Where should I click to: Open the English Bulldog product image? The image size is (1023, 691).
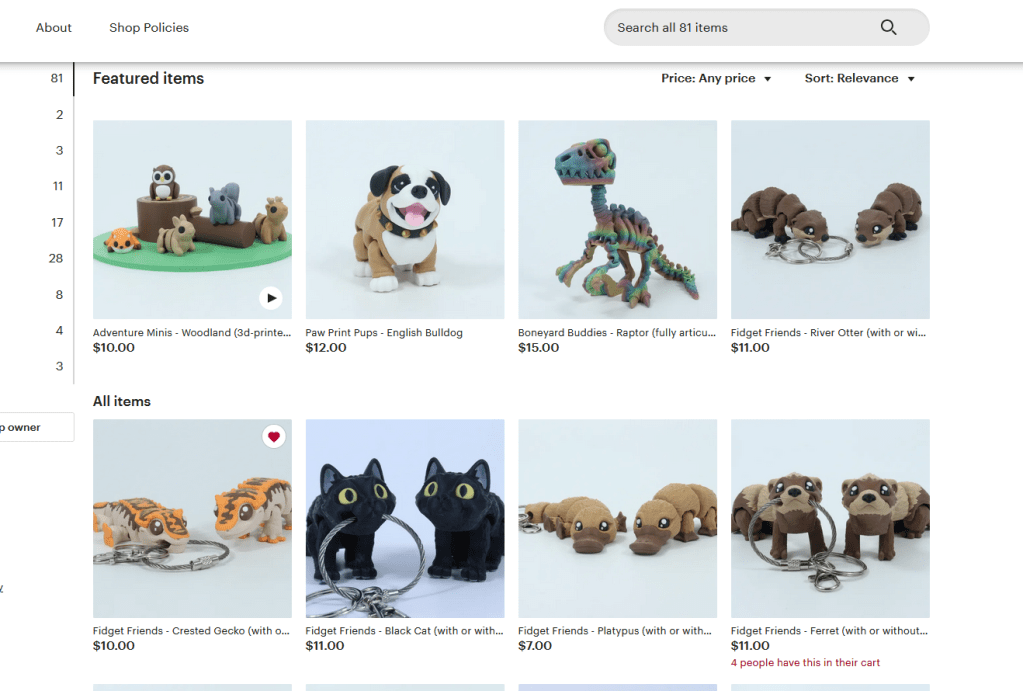click(405, 220)
